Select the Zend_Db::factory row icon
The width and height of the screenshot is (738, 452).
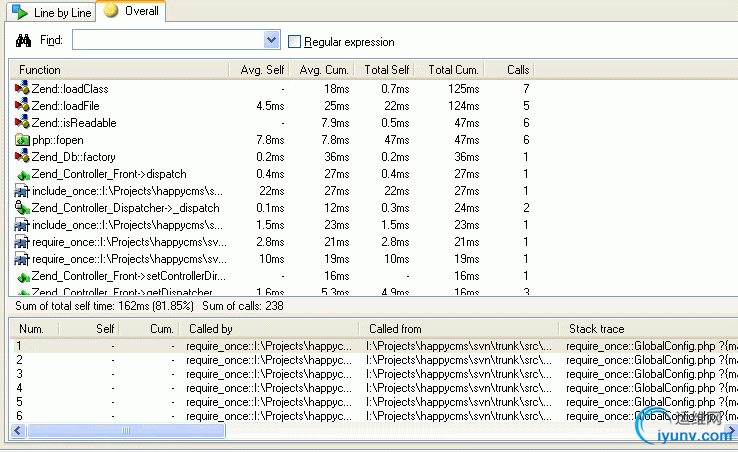pos(22,156)
